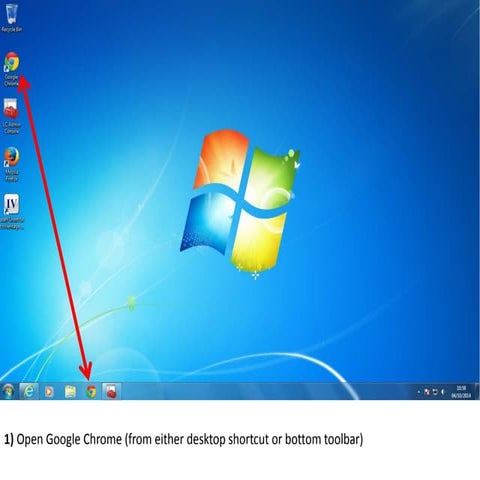Click the Show Desktop strip beside the clock
The height and width of the screenshot is (480, 480).
[x=477, y=392]
